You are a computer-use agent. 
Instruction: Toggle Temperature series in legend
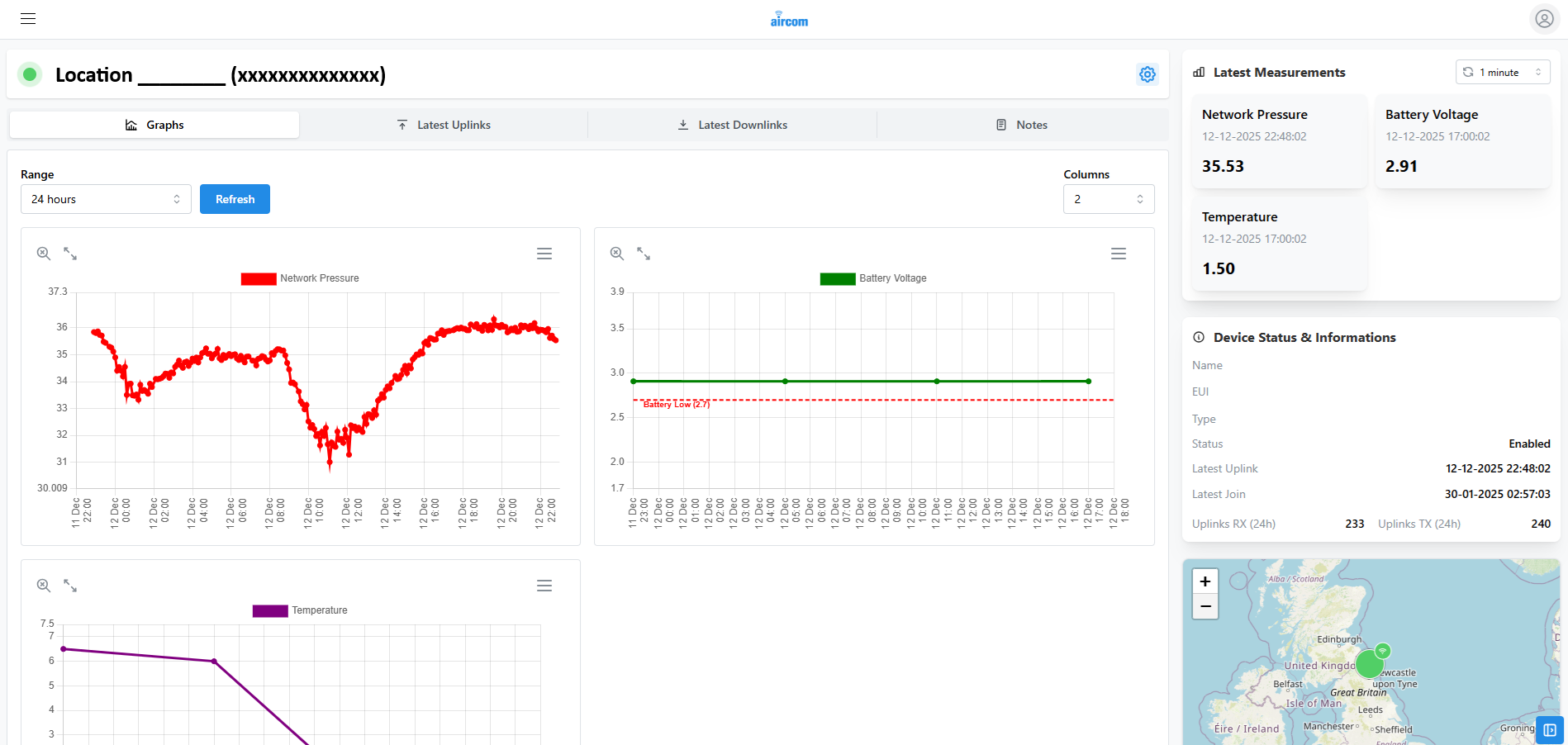300,610
